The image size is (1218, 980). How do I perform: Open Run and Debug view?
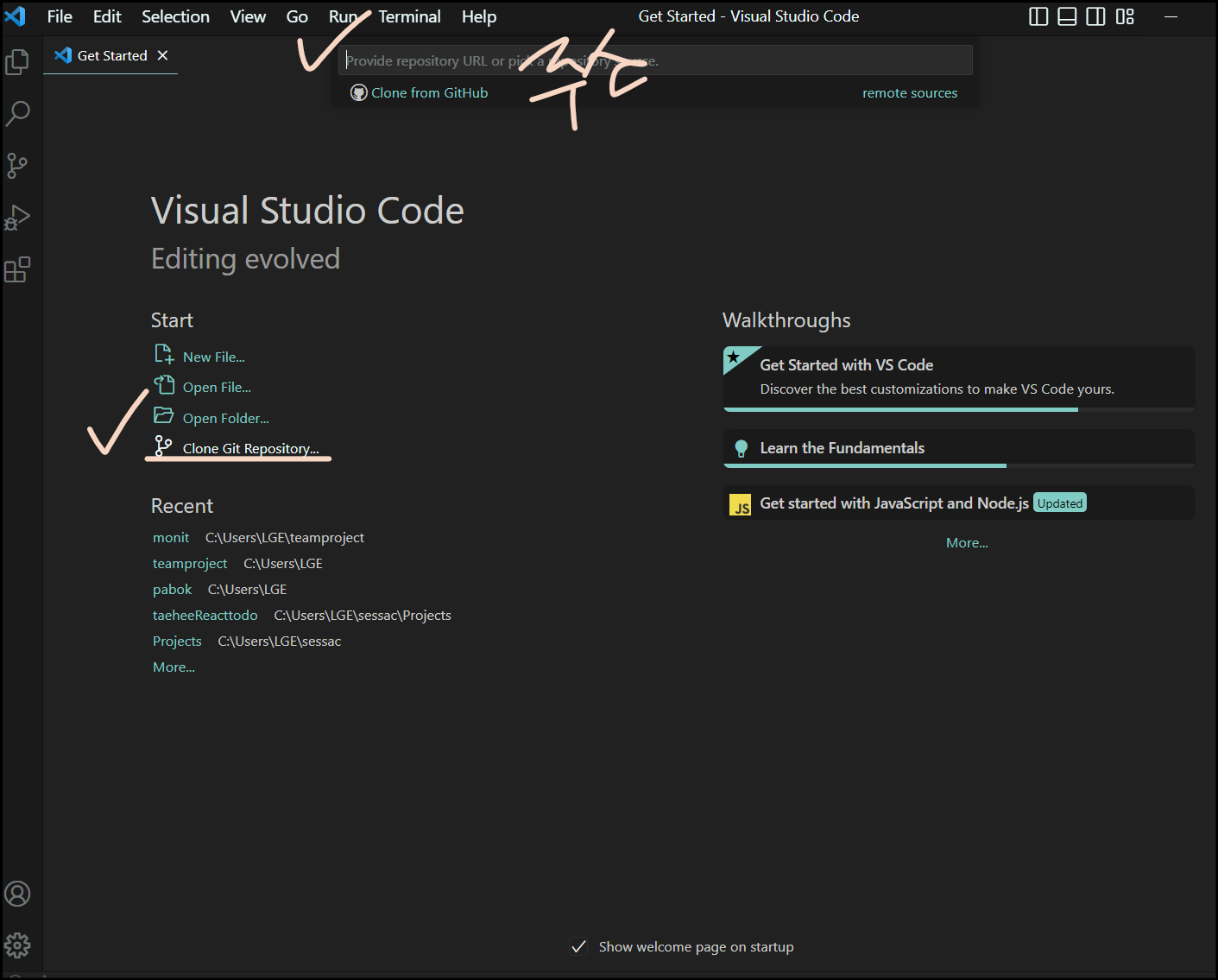tap(17, 218)
